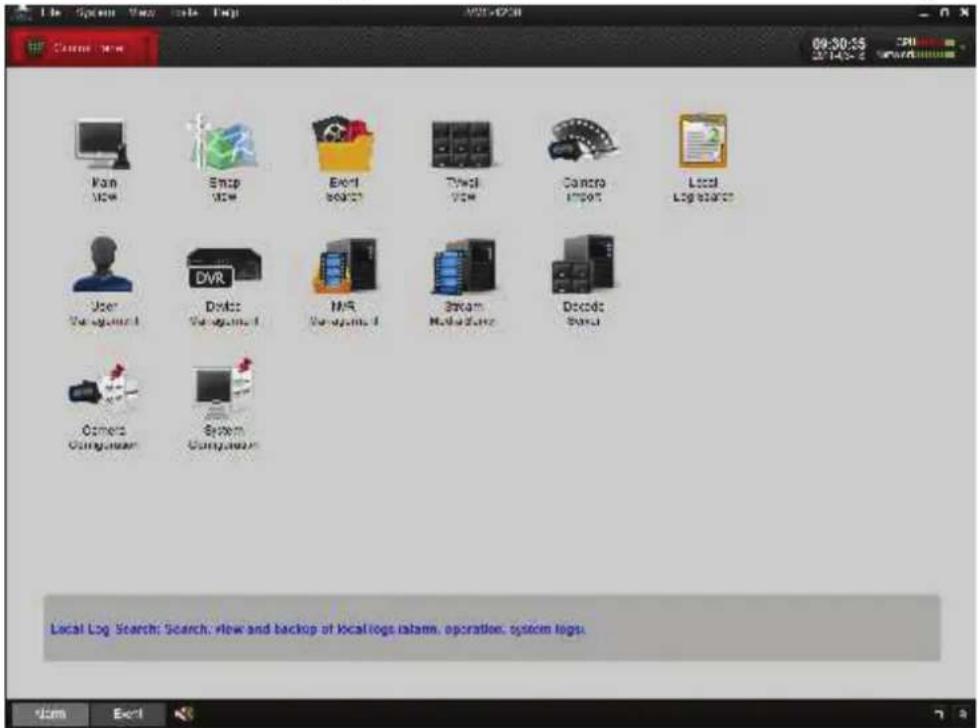Pin the alarm panel with pin icon
The height and width of the screenshot is (728, 978).
(x=939, y=714)
